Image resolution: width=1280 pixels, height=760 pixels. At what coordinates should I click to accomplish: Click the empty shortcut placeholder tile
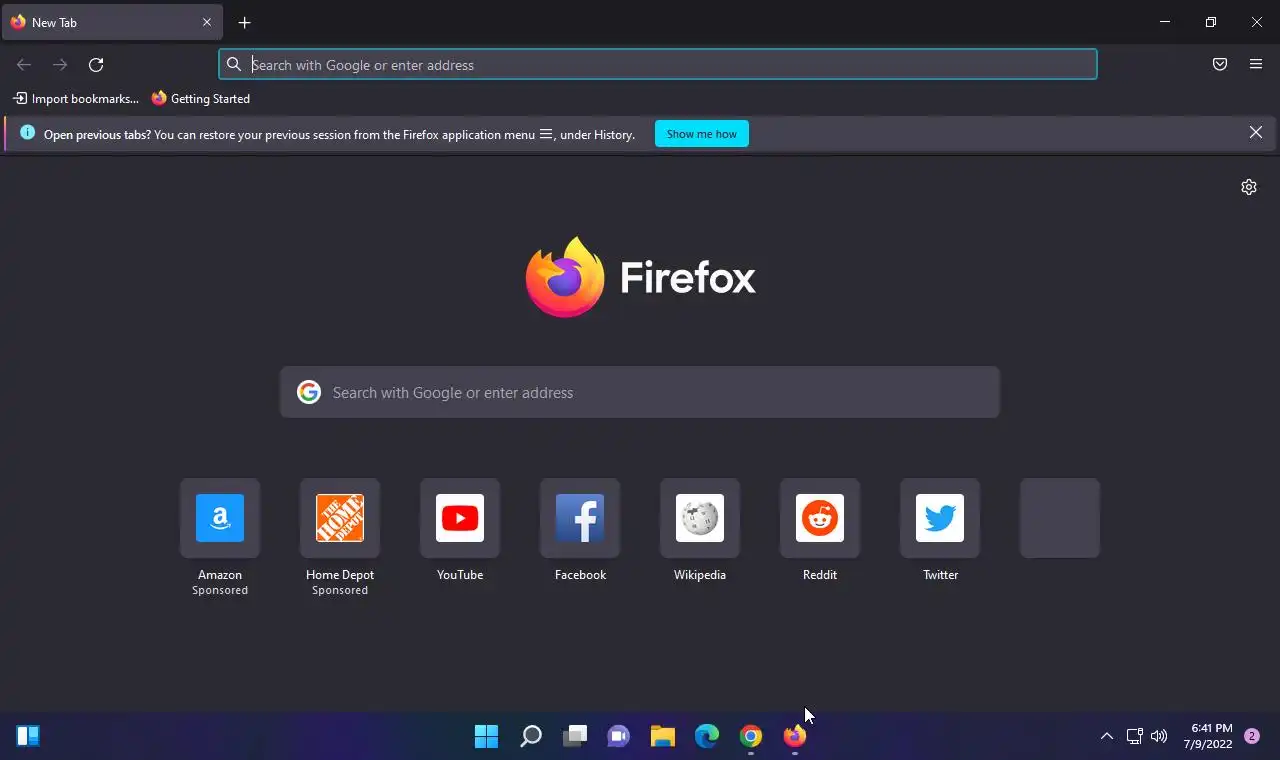[x=1060, y=518]
